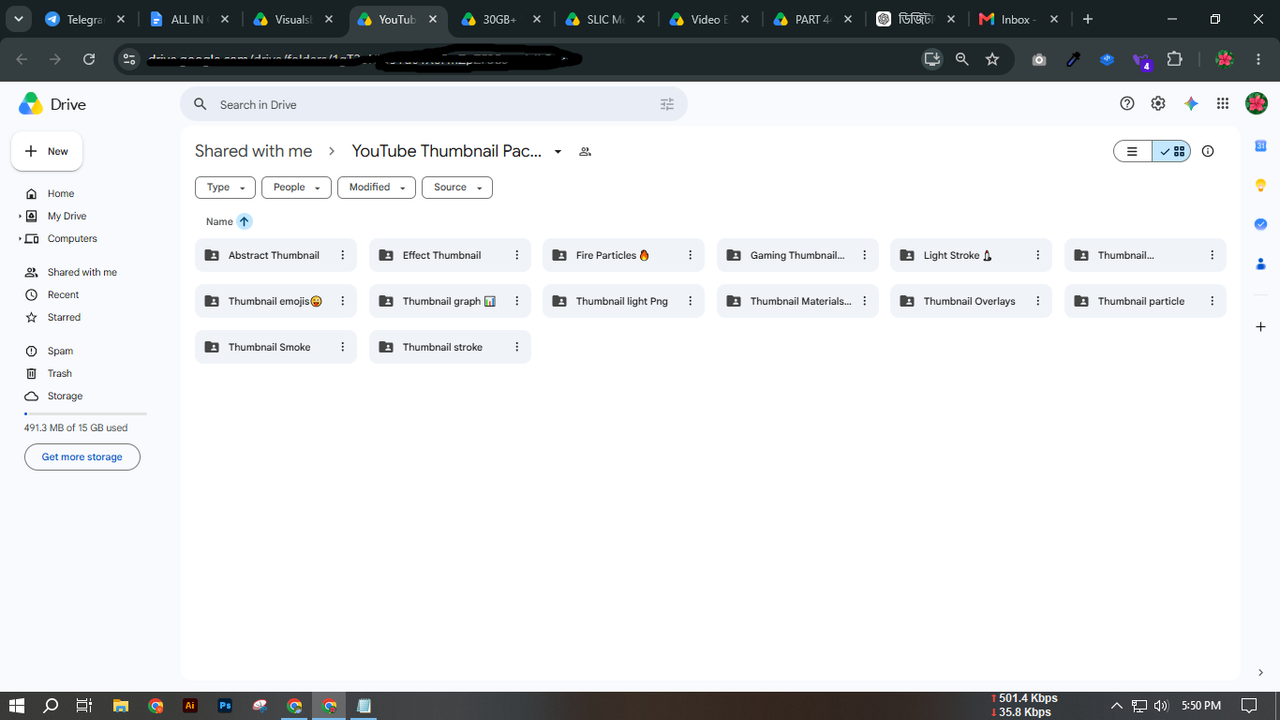Open more actions for Fire Particles folder
The image size is (1280, 720).
point(690,255)
